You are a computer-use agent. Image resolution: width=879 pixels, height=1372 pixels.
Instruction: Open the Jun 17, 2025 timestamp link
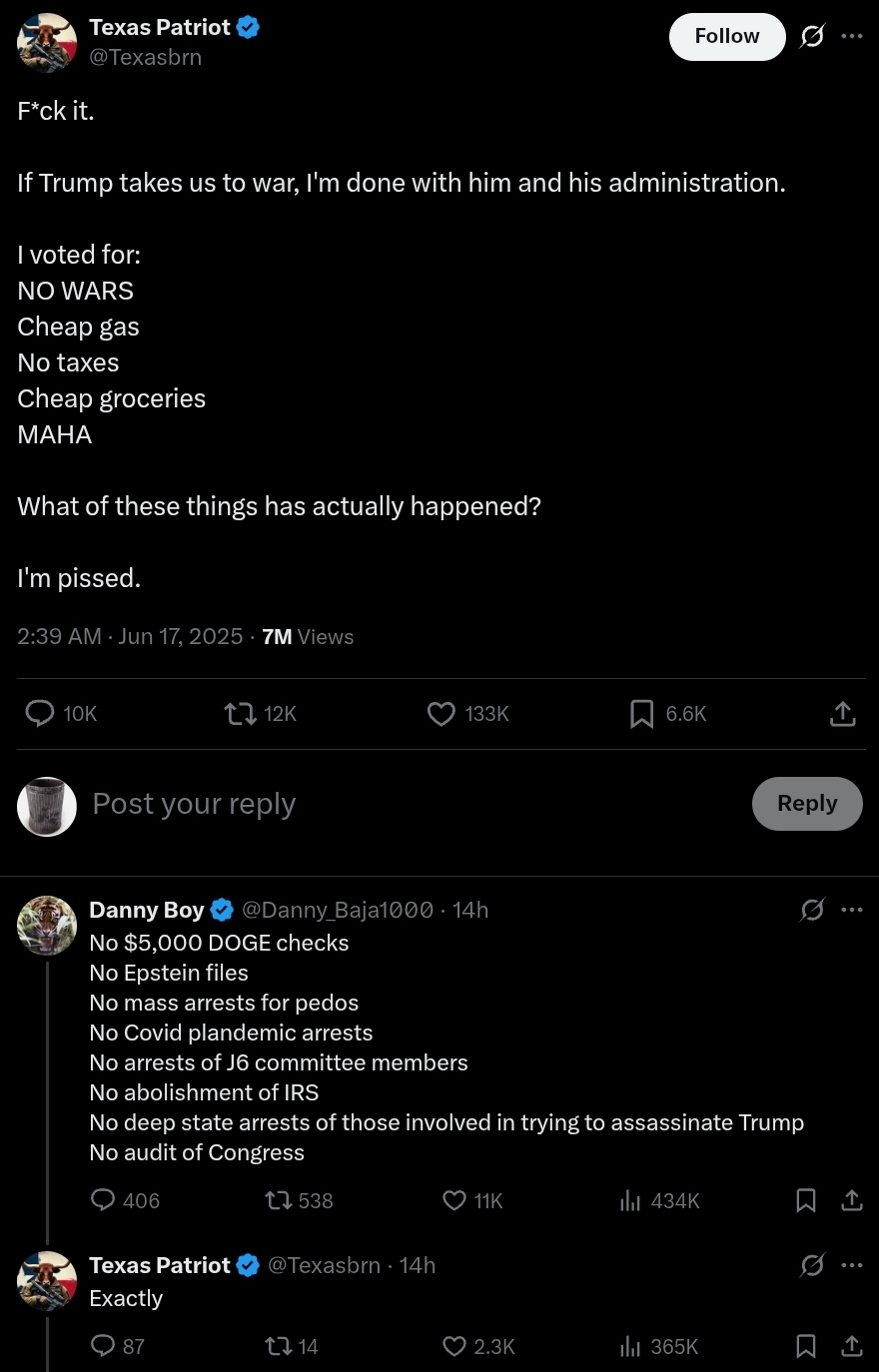180,637
